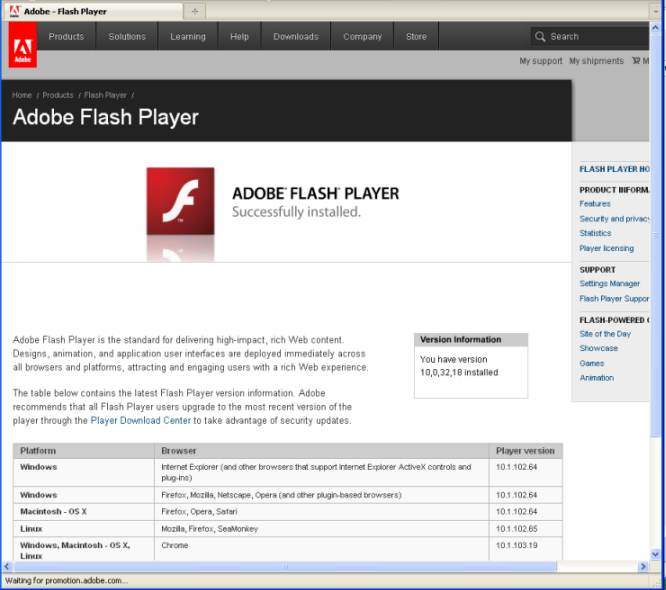666x590 pixels.
Task: Open Flash Player Home sidebar link
Action: pos(614,169)
